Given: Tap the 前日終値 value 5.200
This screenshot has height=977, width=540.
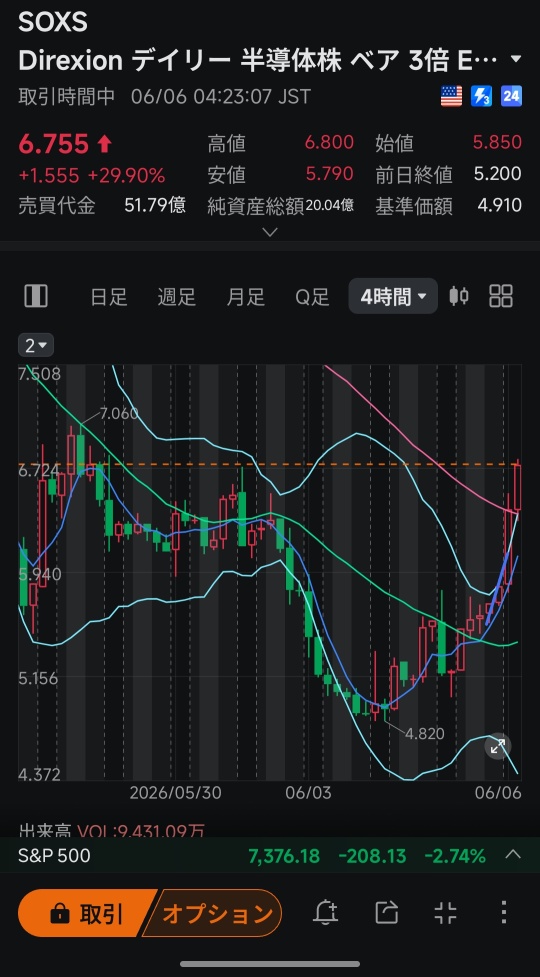Looking at the screenshot, I should pos(497,174).
